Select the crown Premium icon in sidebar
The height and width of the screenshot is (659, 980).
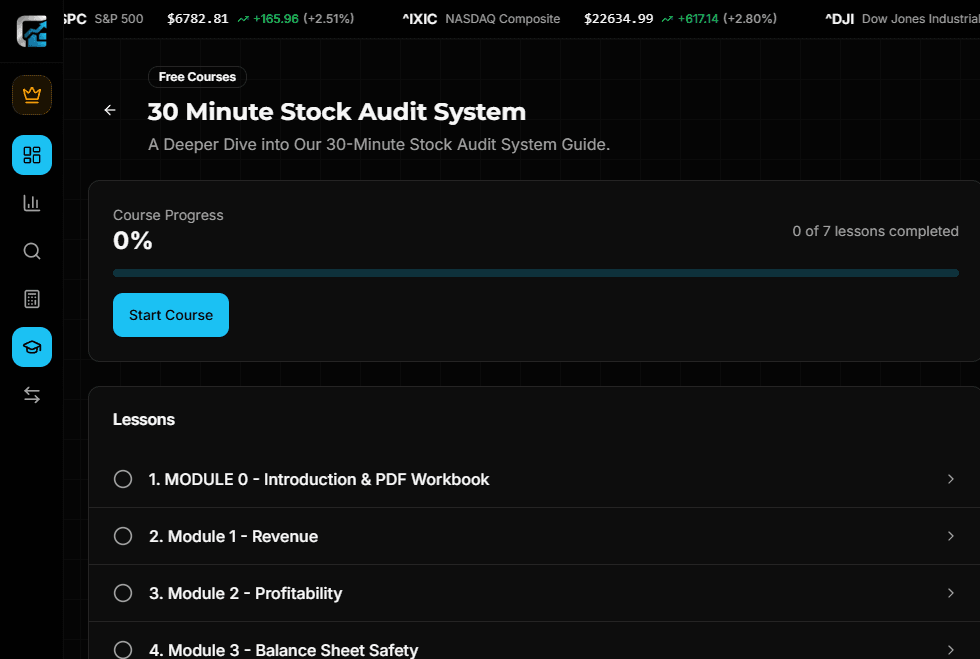31,95
